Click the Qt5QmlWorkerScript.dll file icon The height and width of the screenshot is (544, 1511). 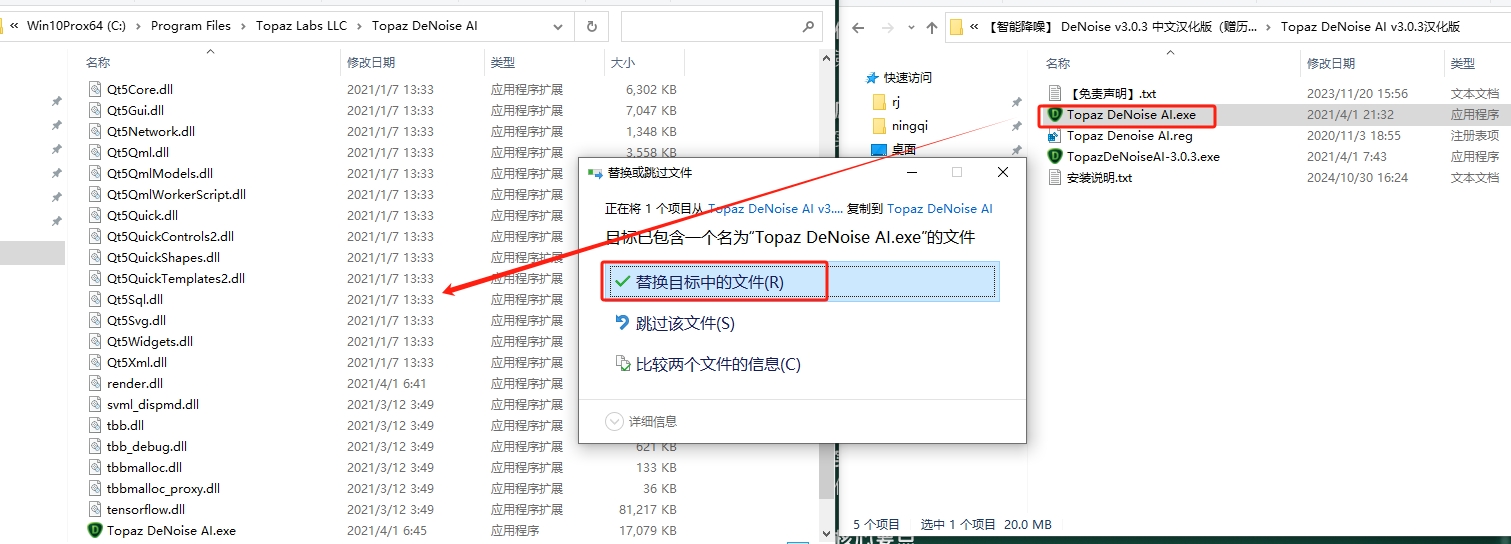click(95, 194)
